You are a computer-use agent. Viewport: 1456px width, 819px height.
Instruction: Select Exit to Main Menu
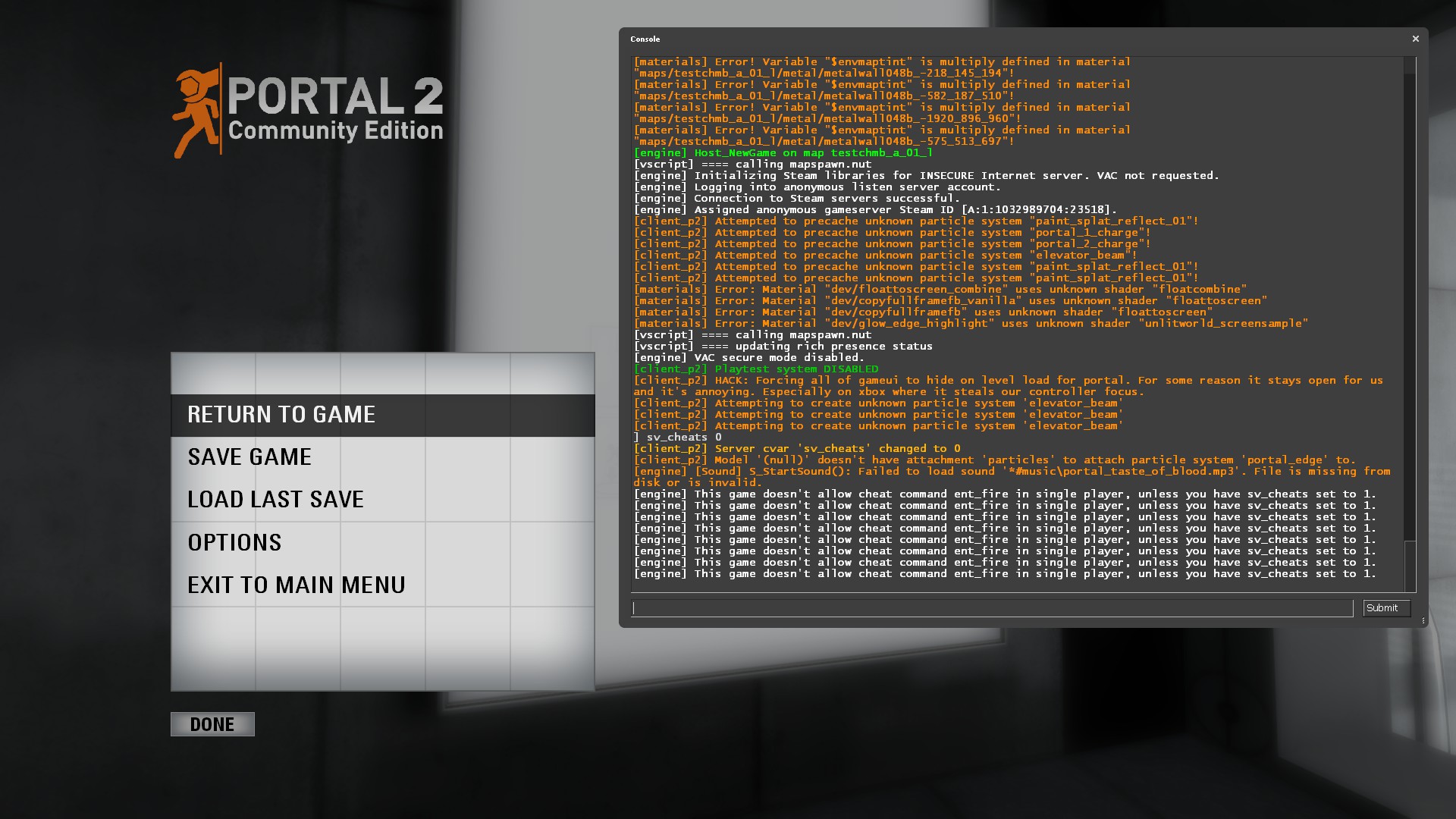tap(296, 584)
